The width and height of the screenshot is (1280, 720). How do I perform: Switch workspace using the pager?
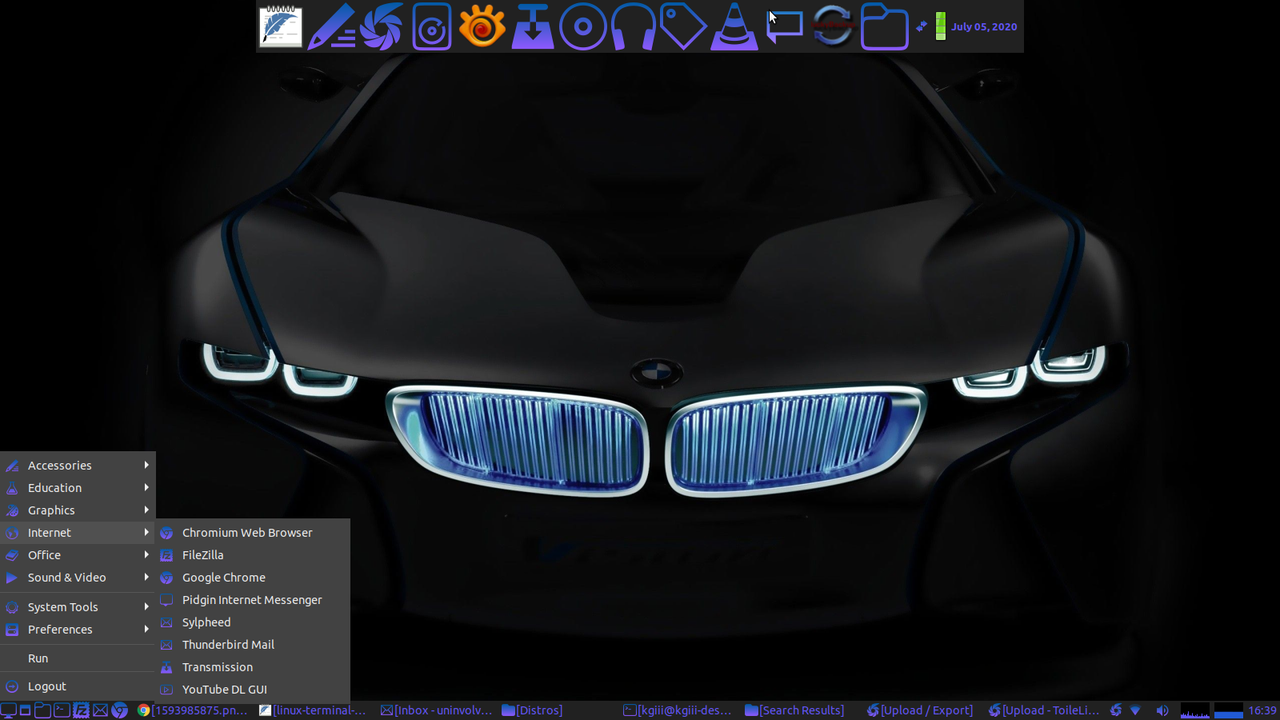(1228, 710)
